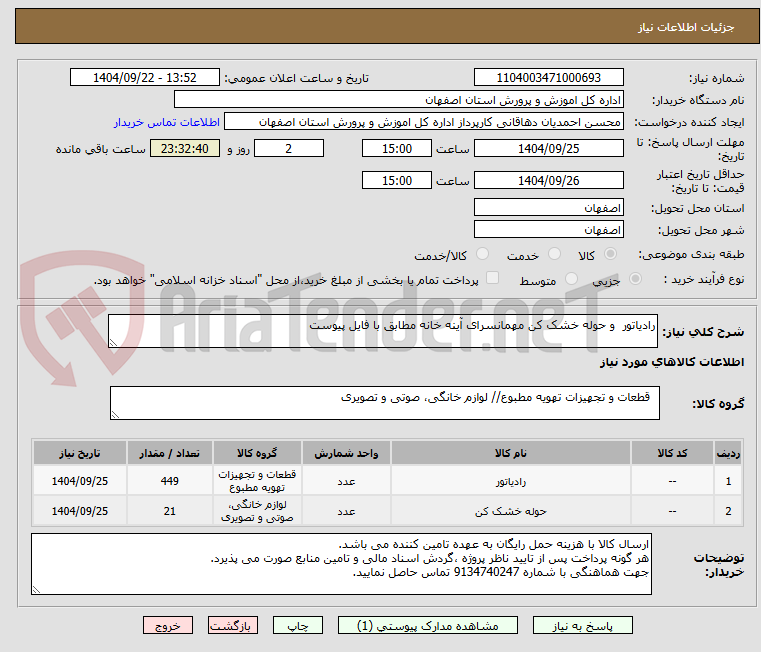Click the delivery city اصفهان field

pyautogui.click(x=549, y=229)
